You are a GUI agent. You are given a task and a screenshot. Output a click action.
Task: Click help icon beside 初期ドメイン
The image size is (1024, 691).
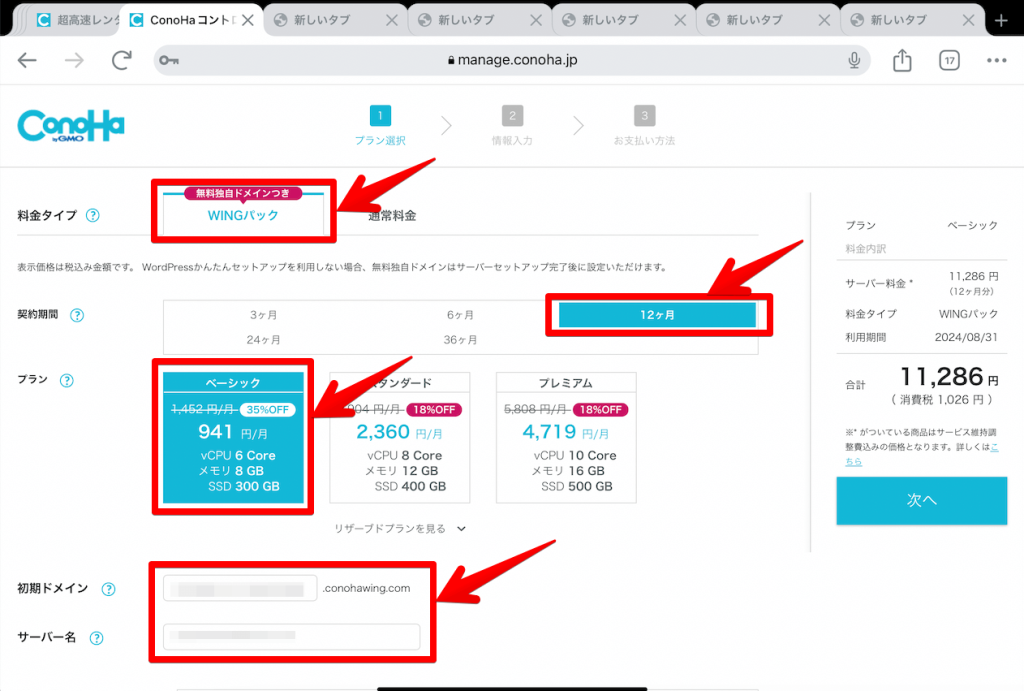108,589
